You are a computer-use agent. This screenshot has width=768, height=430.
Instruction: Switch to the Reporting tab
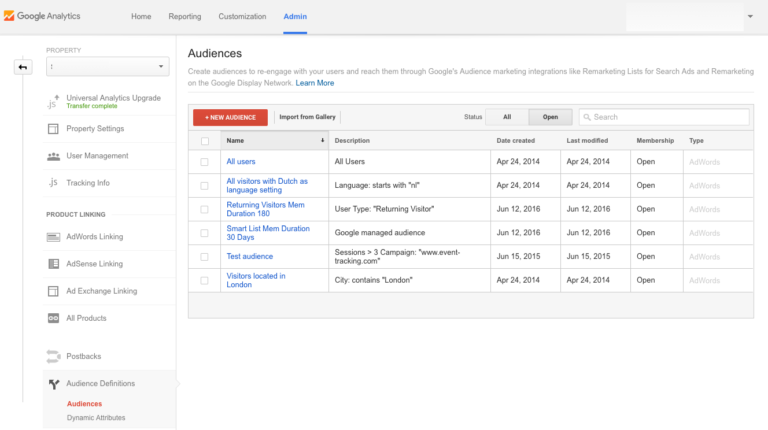tap(184, 17)
